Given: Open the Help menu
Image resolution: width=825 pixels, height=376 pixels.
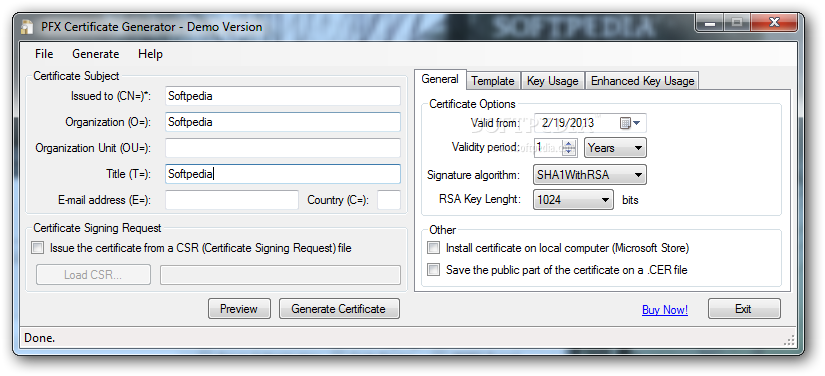Looking at the screenshot, I should coord(150,54).
